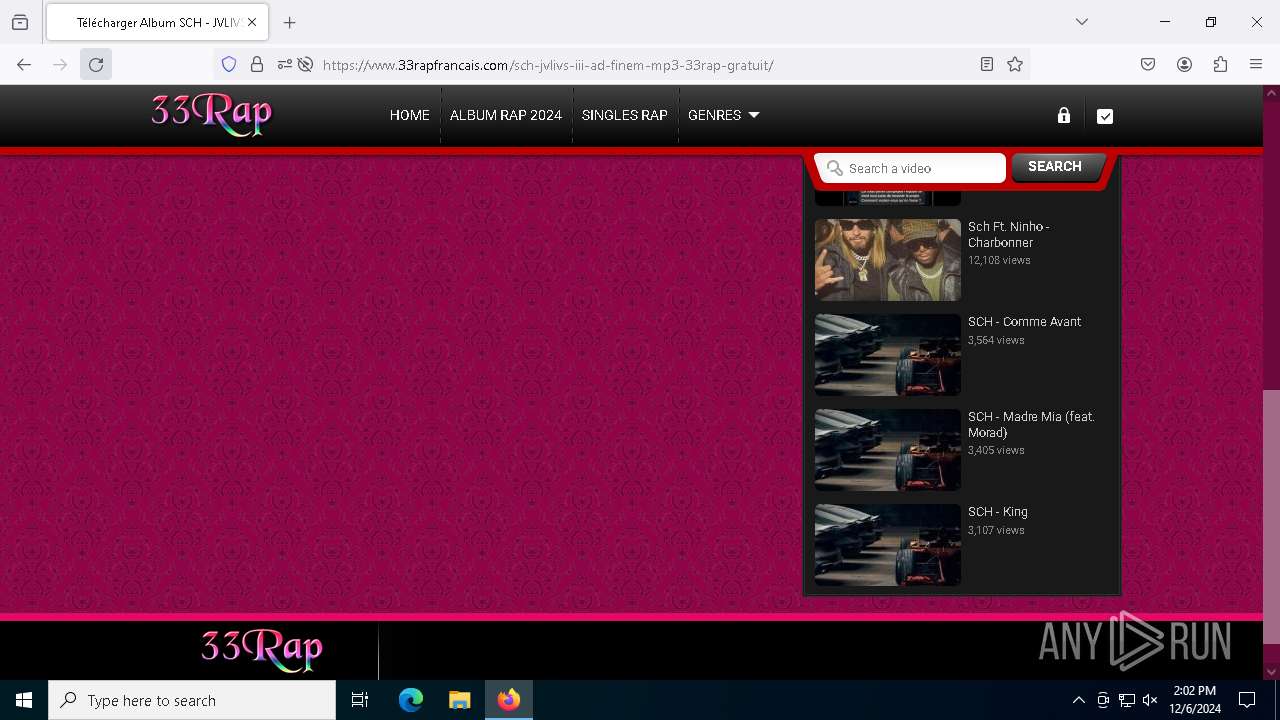Open Windows Start menu
The width and height of the screenshot is (1280, 720).
(24, 700)
